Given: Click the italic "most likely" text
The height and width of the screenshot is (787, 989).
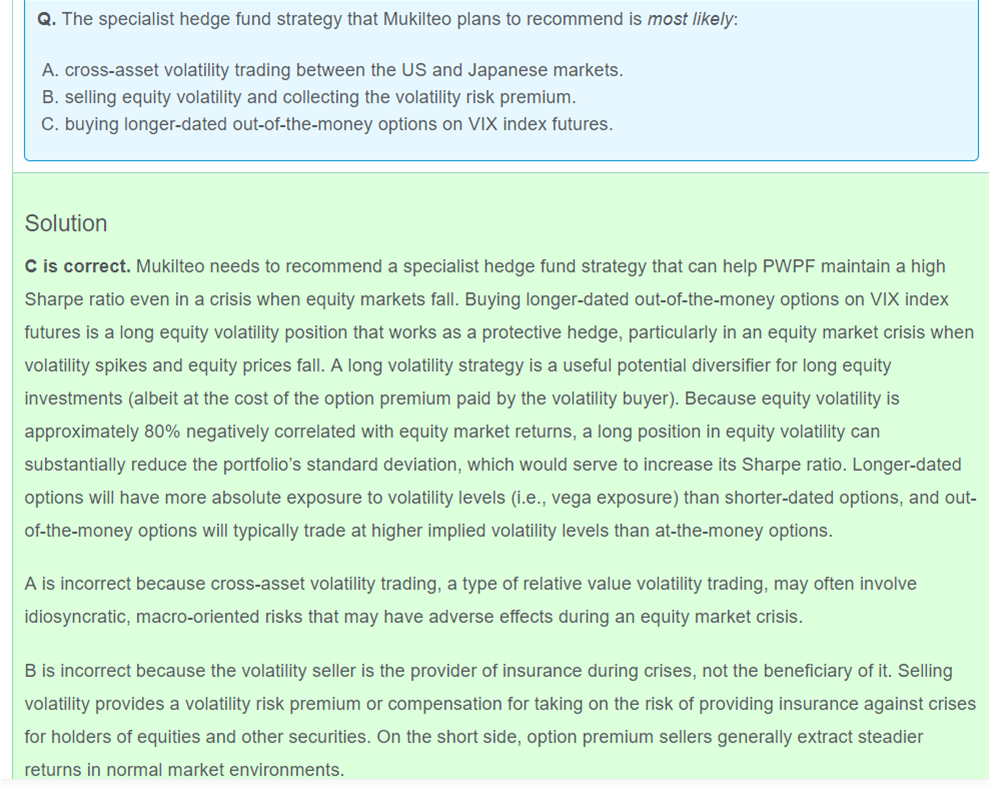Looking at the screenshot, I should (691, 20).
